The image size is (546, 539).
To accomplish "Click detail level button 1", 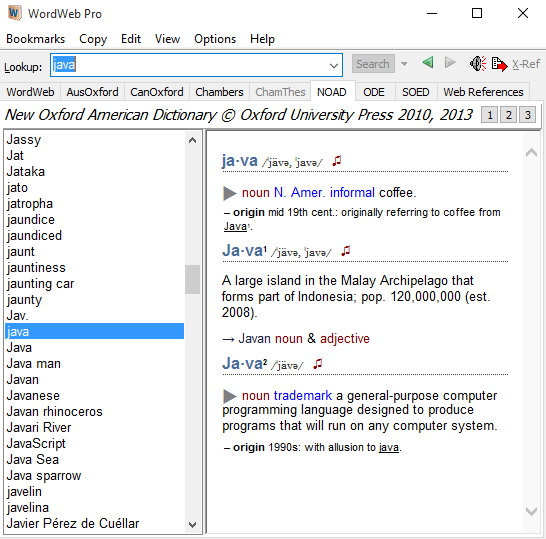I will [490, 115].
